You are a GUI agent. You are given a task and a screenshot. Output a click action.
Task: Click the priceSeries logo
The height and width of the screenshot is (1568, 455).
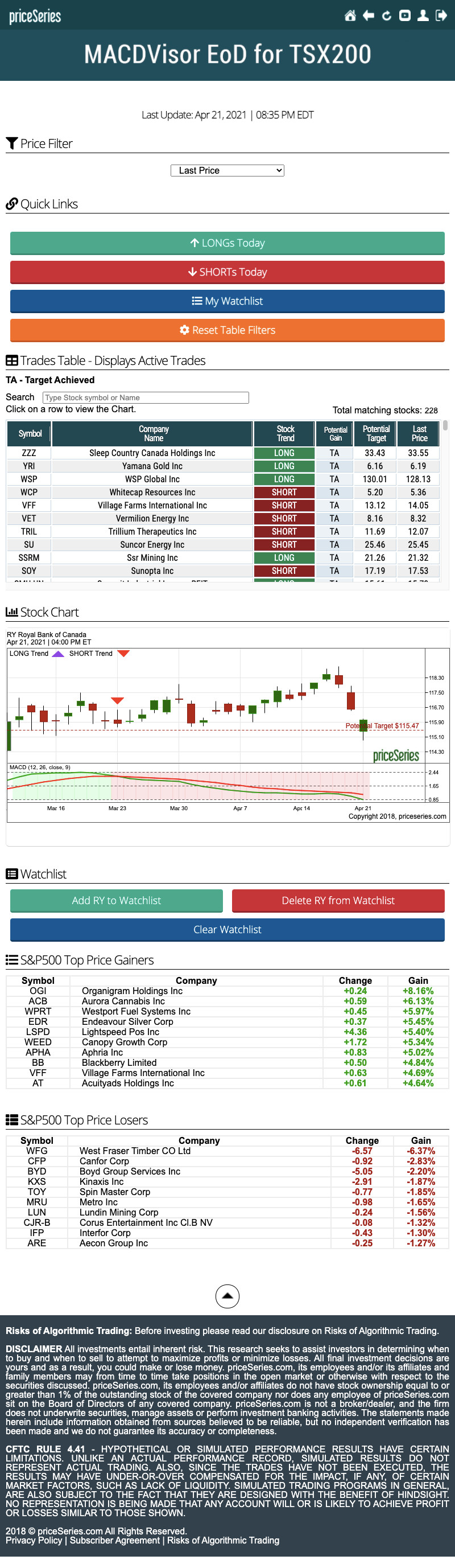[x=35, y=17]
